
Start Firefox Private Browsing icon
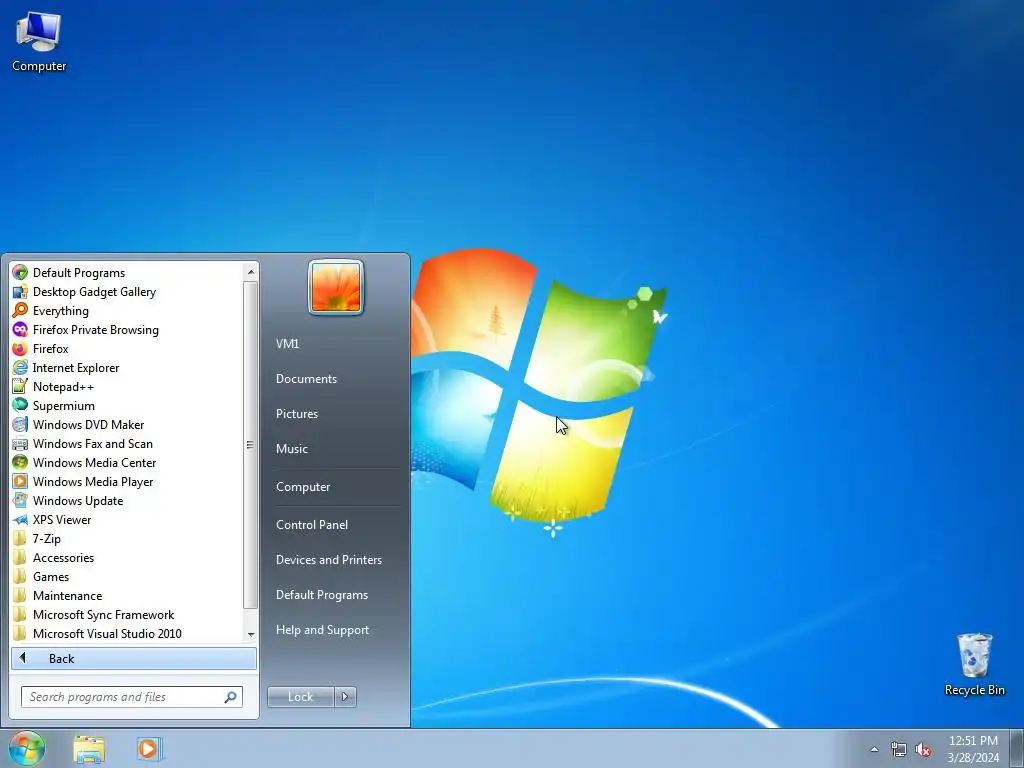[20, 329]
